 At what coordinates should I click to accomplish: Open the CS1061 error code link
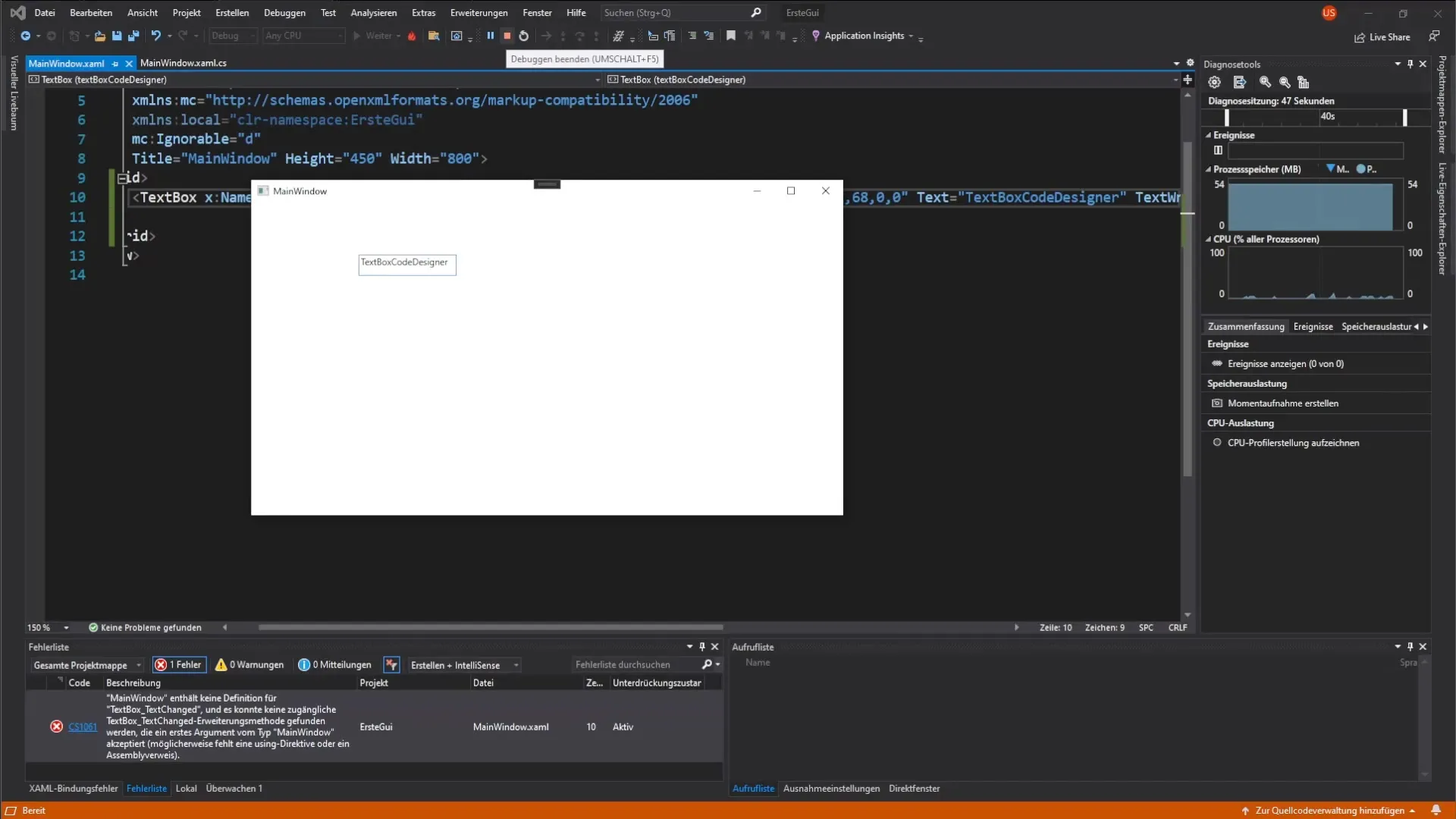click(x=83, y=726)
